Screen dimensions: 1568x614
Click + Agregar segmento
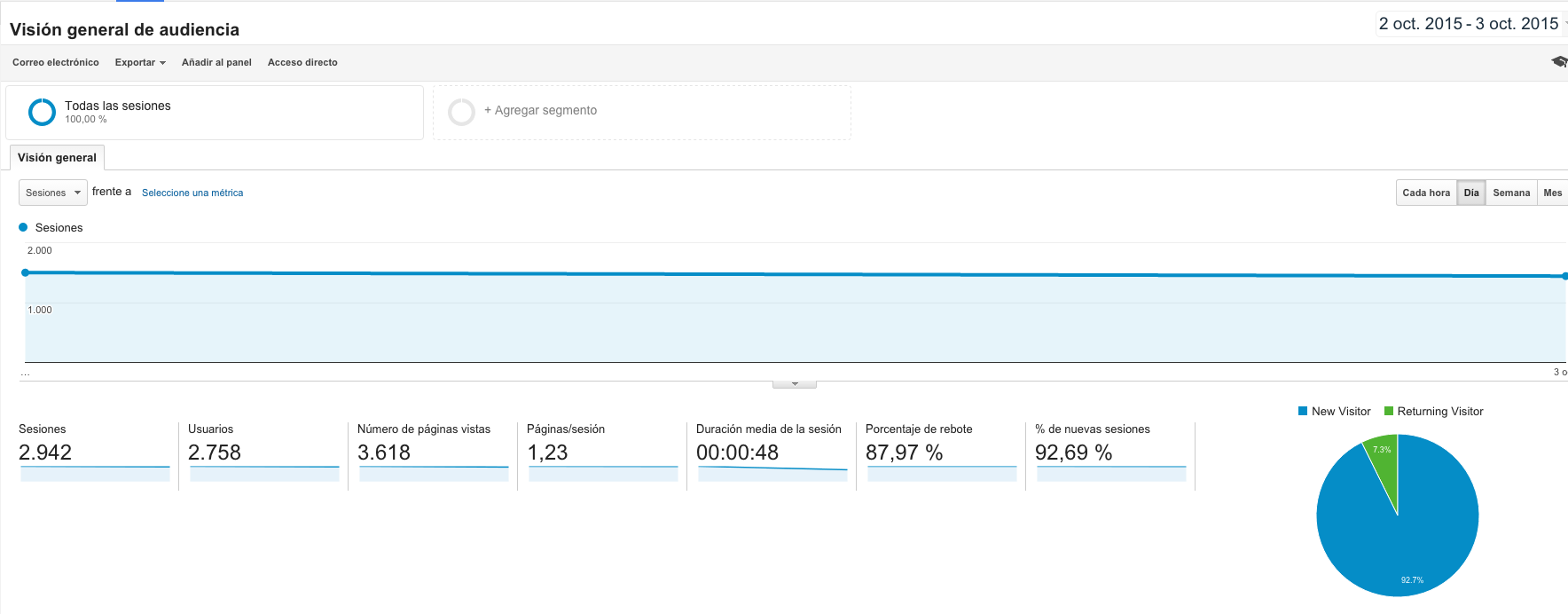pyautogui.click(x=540, y=110)
